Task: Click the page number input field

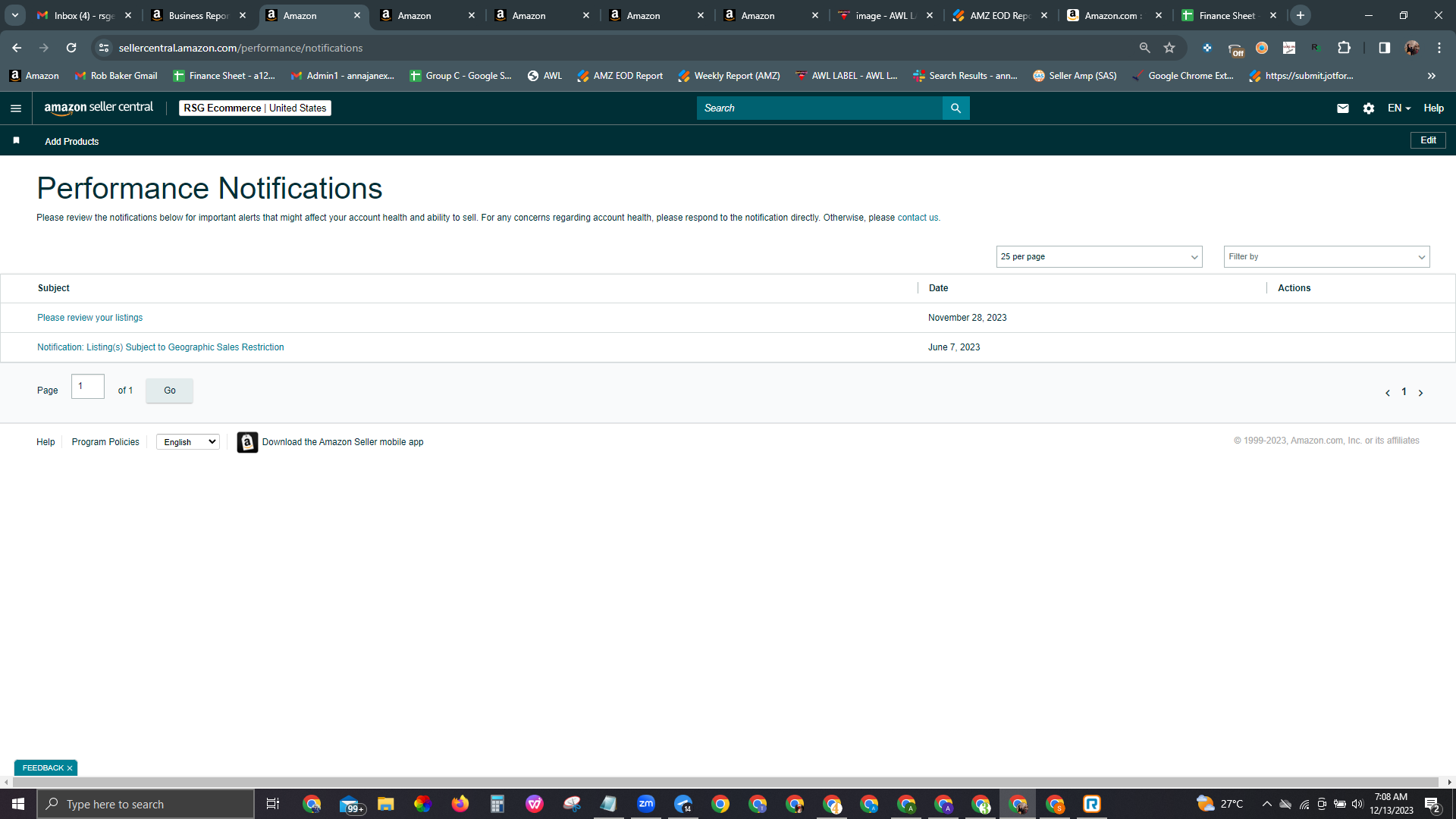Action: click(88, 387)
